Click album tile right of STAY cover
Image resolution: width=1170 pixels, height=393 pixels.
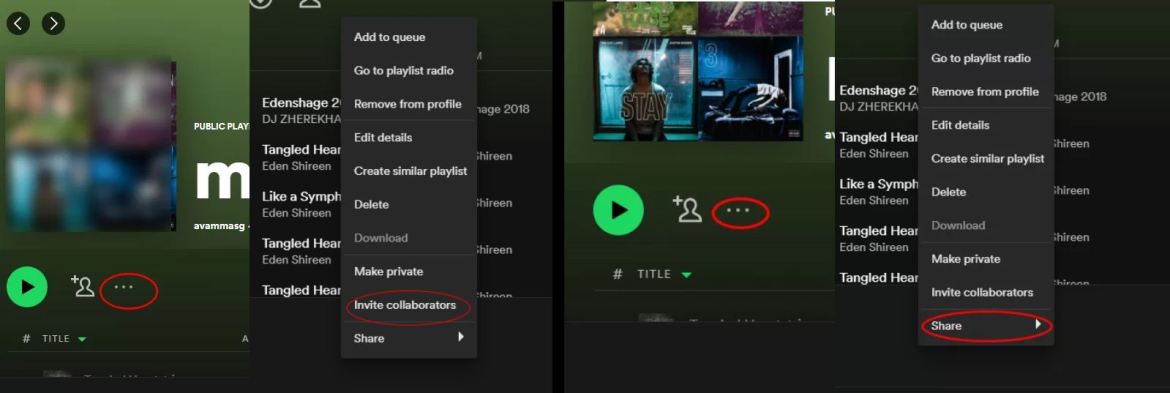[751, 88]
